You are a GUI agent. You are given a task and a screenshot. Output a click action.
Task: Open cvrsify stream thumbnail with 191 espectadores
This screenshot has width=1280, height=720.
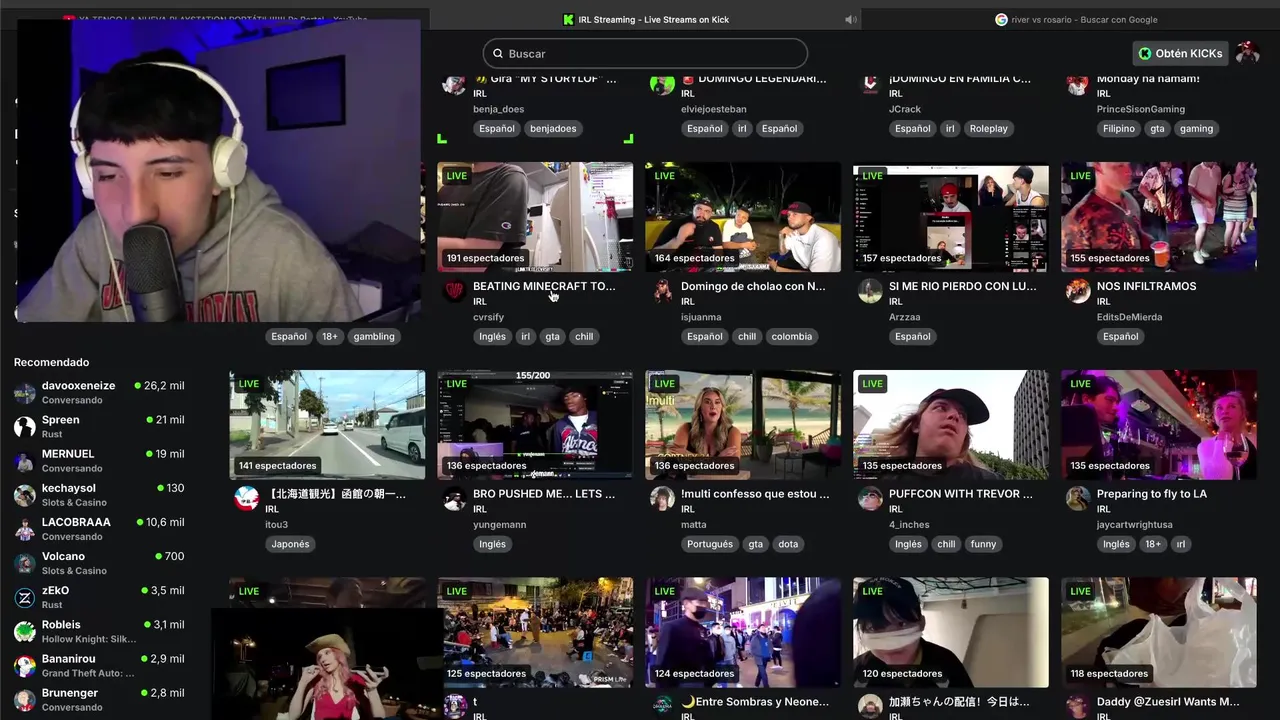point(535,217)
